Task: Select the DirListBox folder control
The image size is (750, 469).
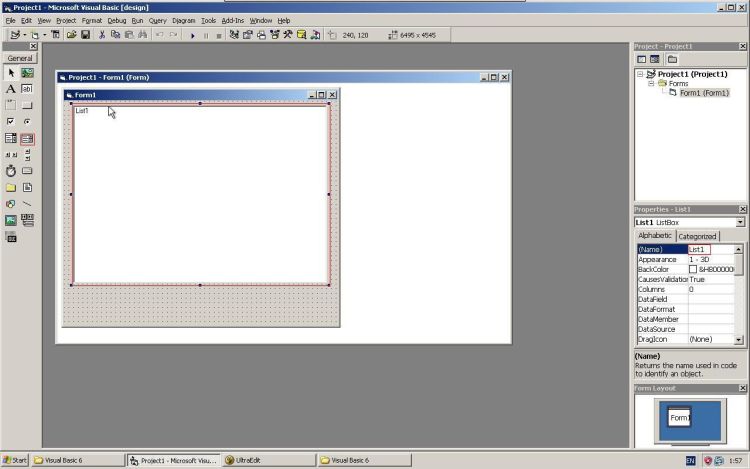Action: tap(11, 187)
